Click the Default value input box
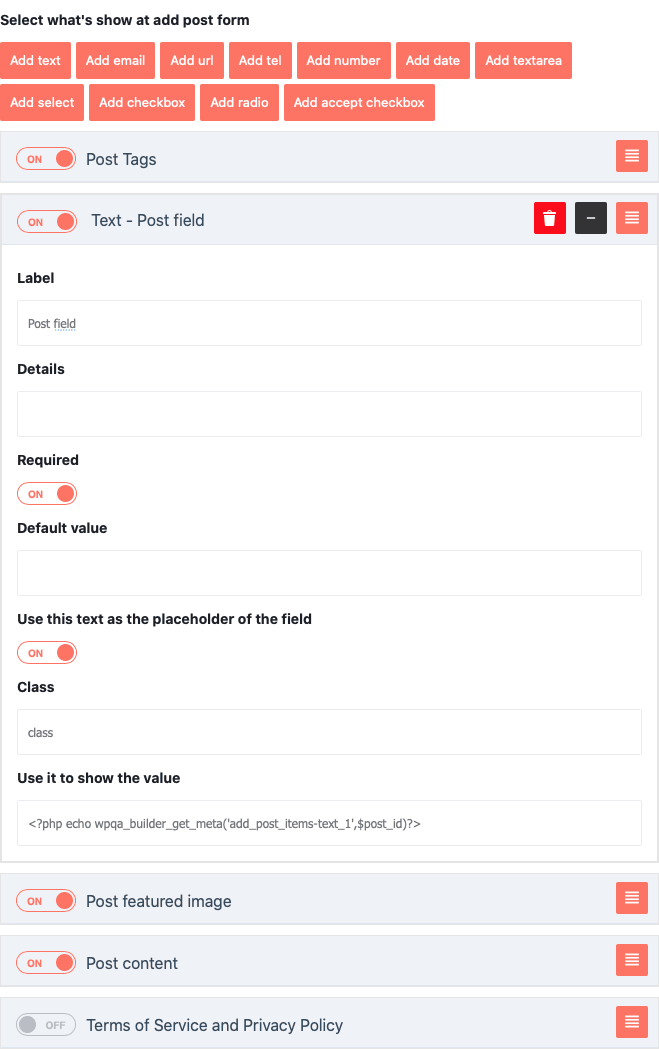 [329, 572]
